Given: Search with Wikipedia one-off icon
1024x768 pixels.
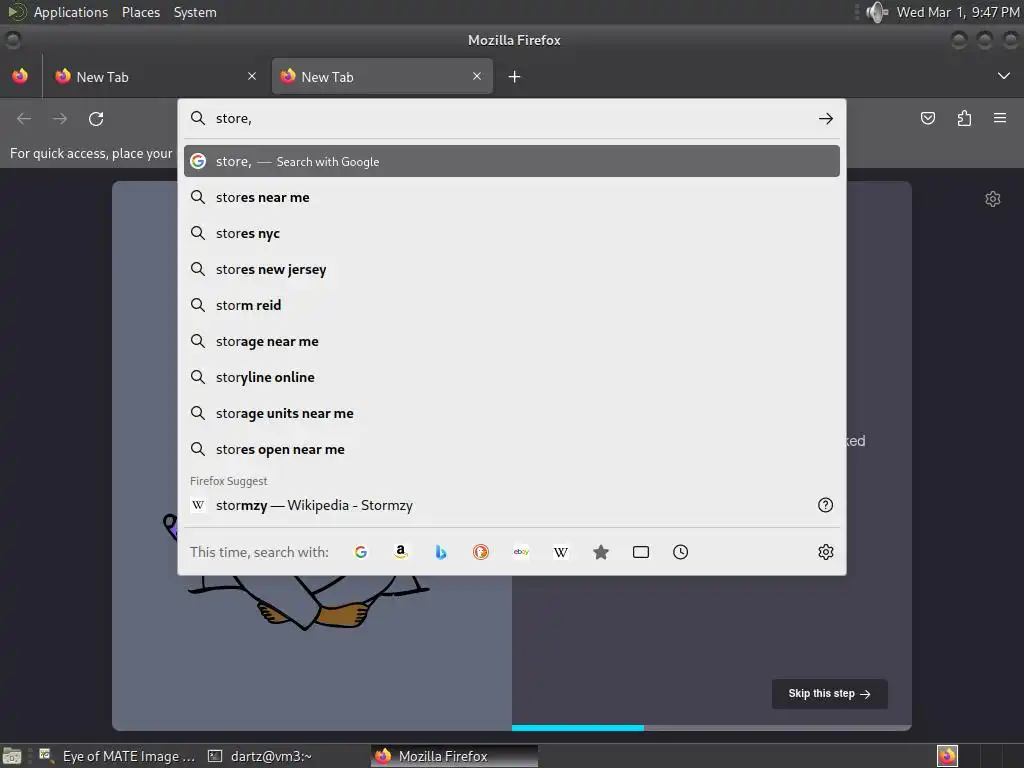Looking at the screenshot, I should tap(560, 552).
